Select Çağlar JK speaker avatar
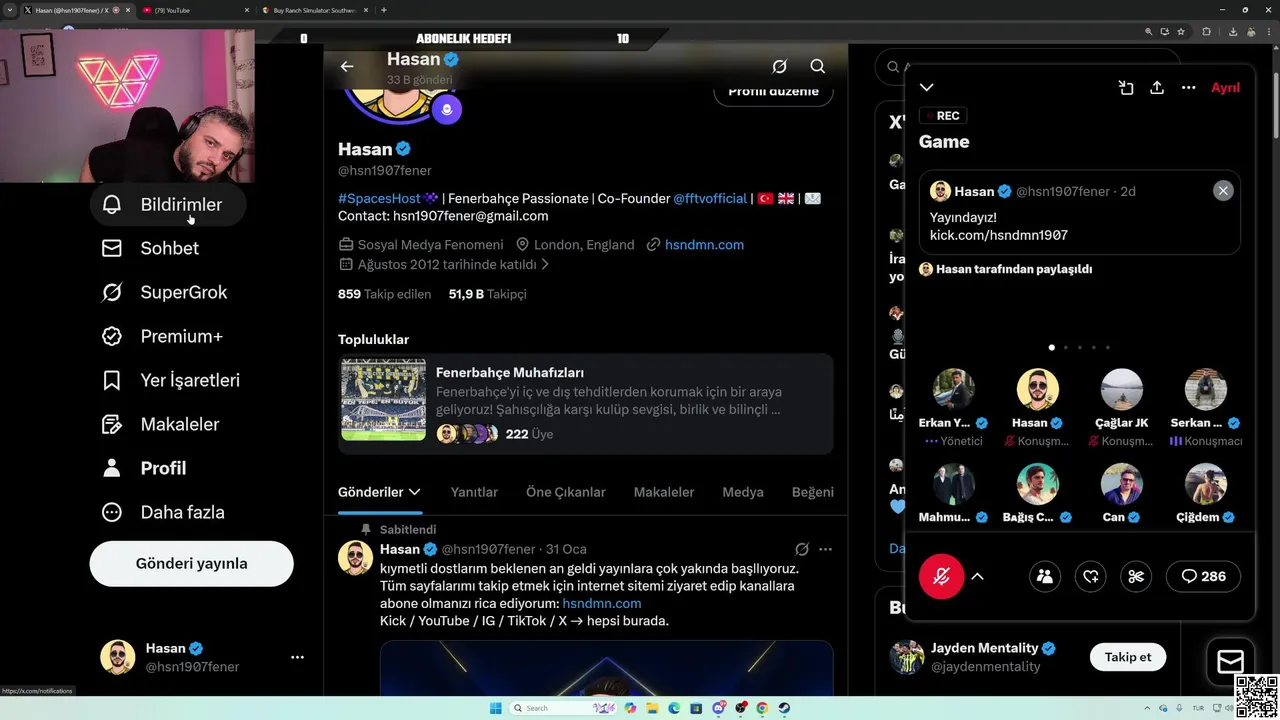The width and height of the screenshot is (1280, 720). [1122, 390]
